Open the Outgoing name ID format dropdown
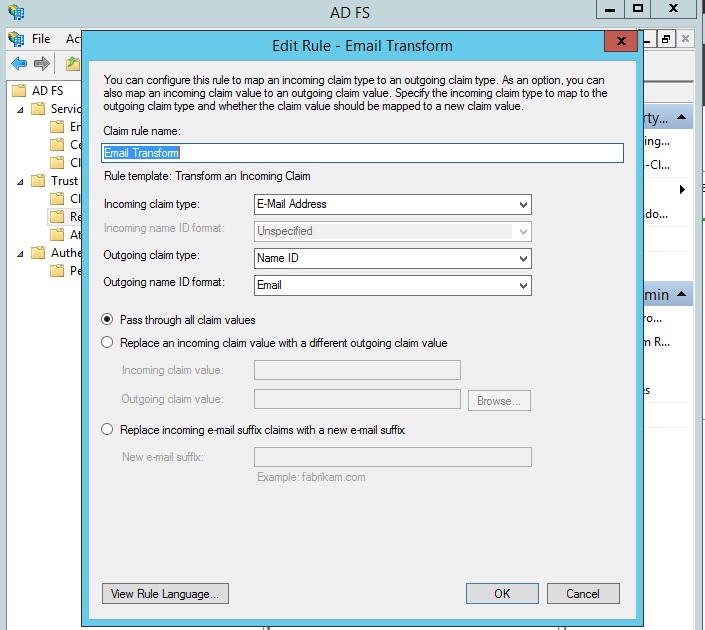 click(393, 285)
